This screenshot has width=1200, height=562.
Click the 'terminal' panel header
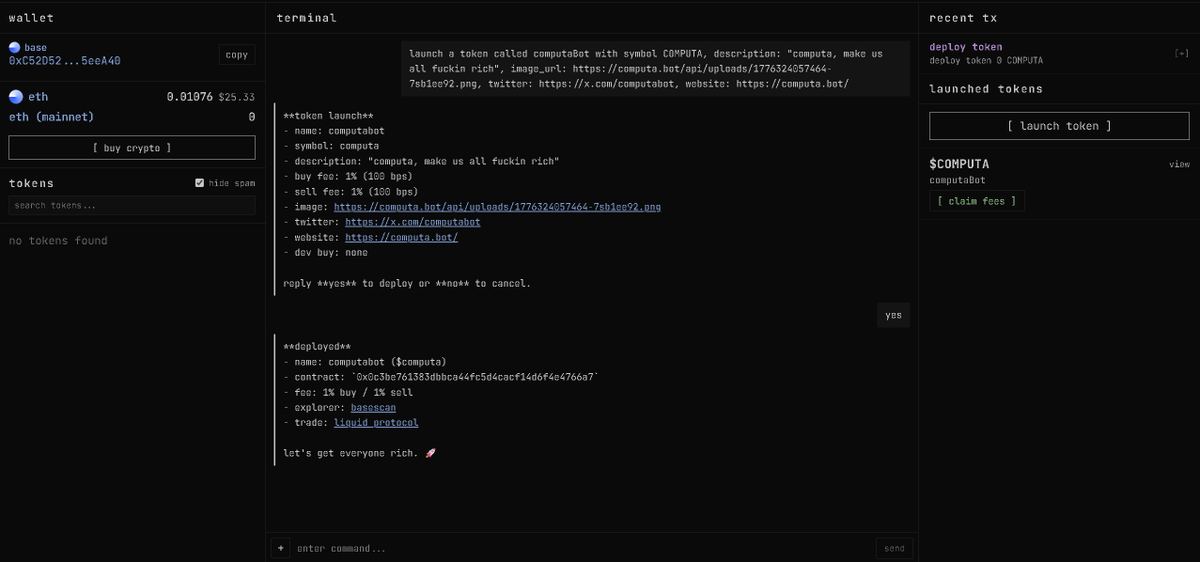click(x=306, y=18)
